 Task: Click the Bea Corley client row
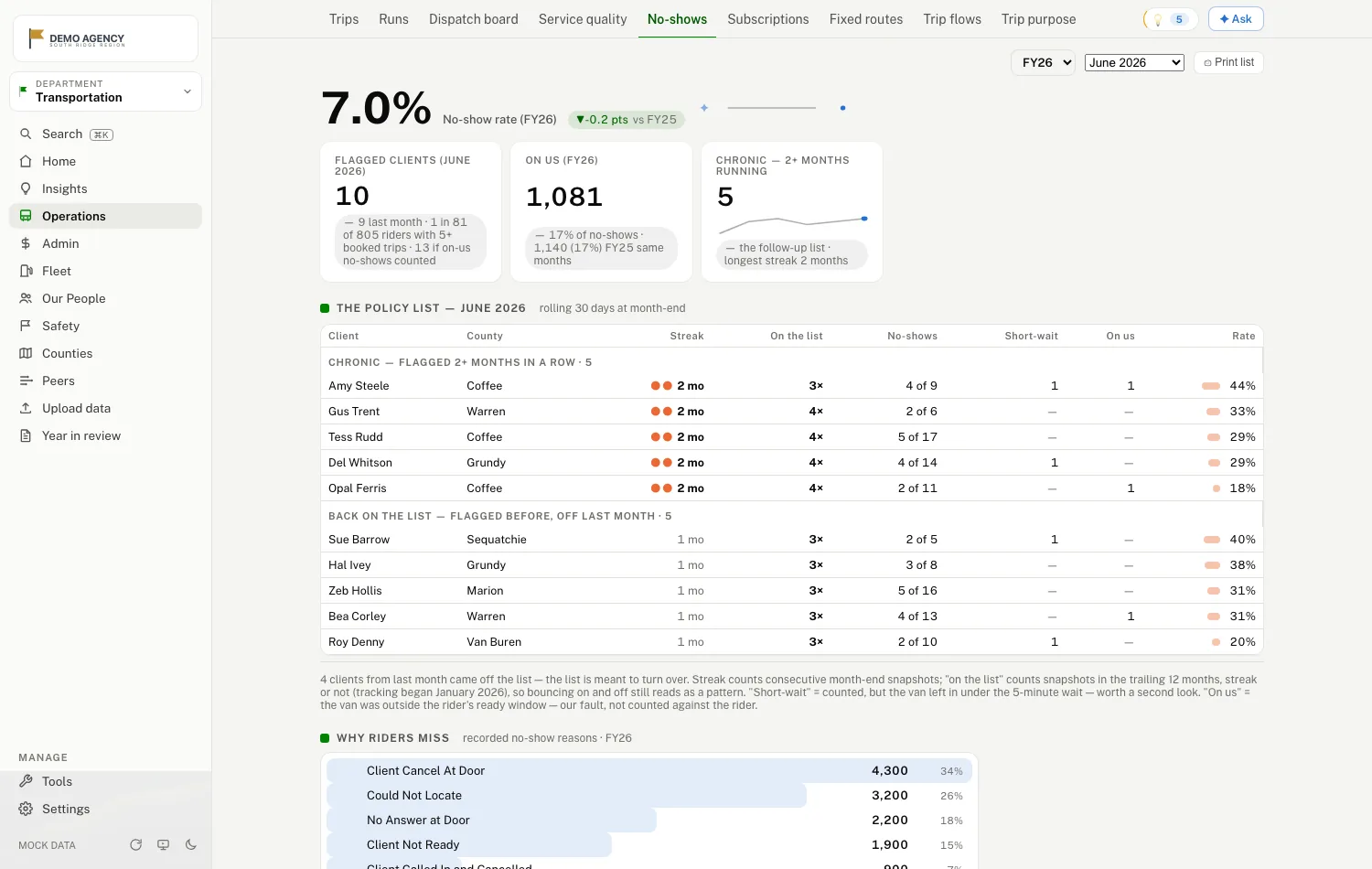coord(791,617)
